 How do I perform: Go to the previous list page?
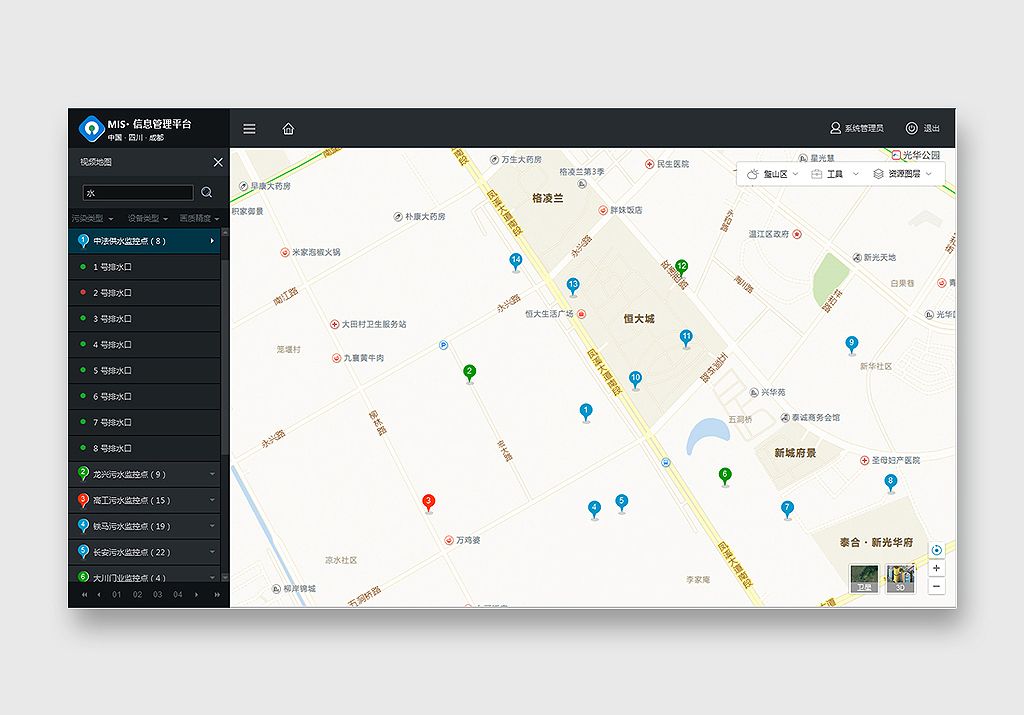point(99,595)
